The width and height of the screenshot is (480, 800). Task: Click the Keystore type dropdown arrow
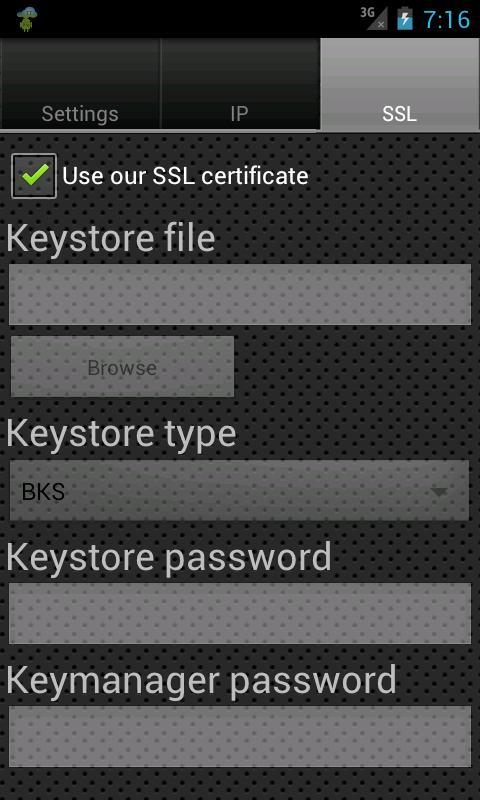tap(439, 492)
